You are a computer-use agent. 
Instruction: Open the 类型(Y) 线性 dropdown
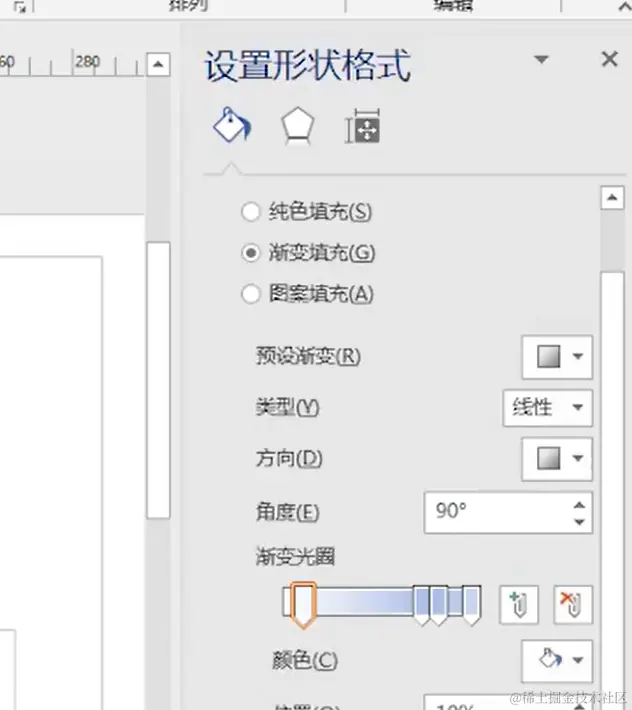(547, 408)
